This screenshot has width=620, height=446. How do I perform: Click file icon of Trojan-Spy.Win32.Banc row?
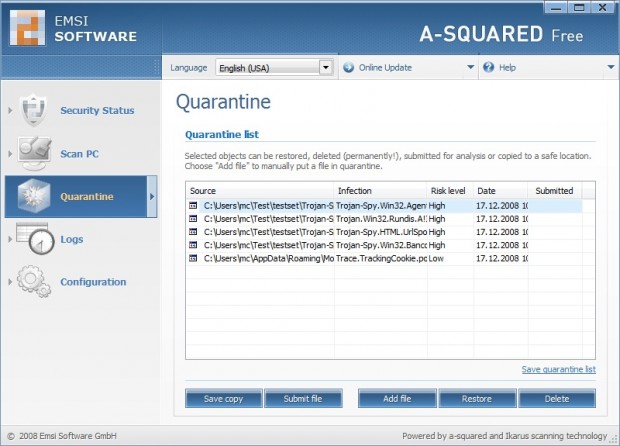[193, 245]
